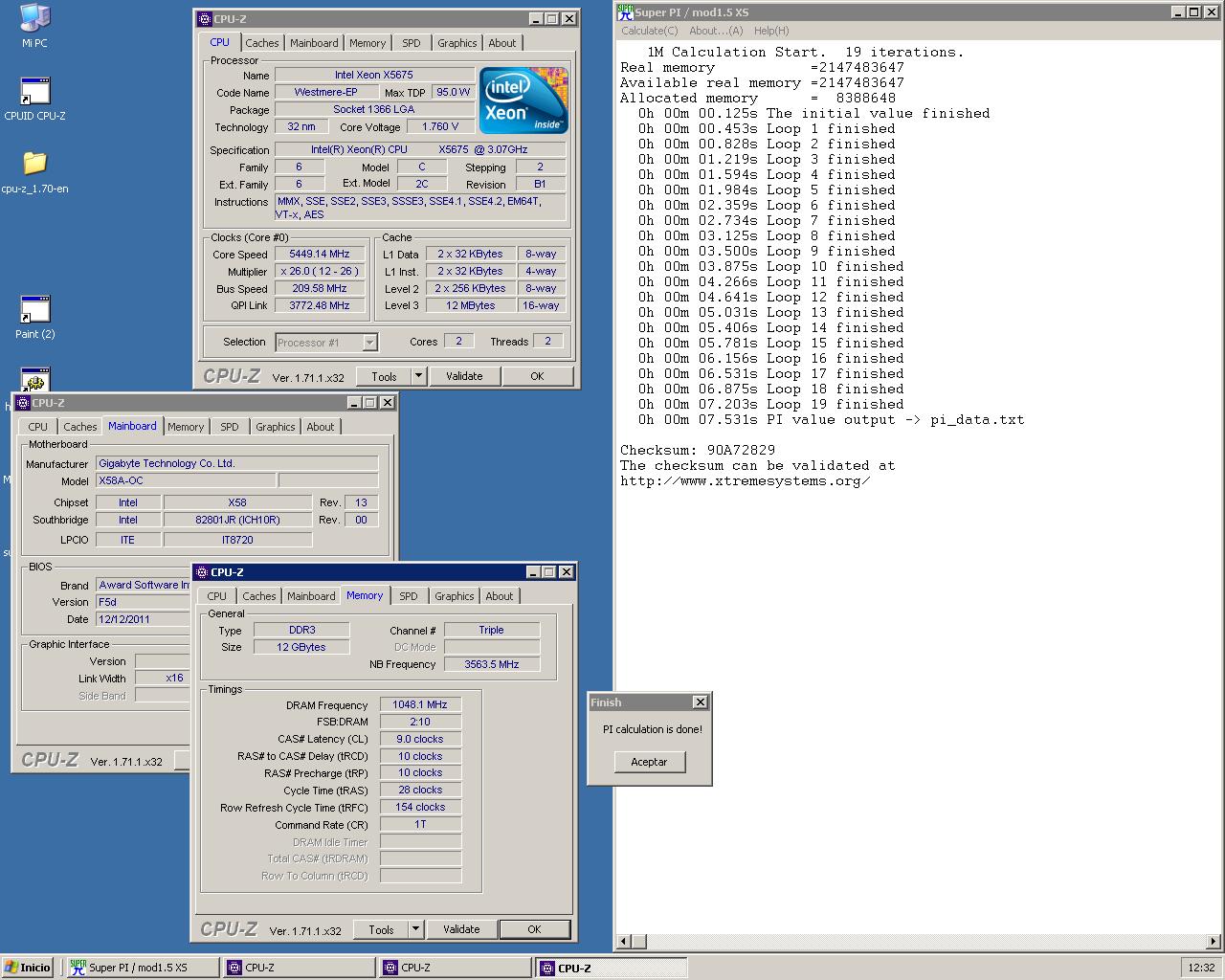Click Aceptar in the Finish dialog
Image resolution: width=1225 pixels, height=980 pixels.
pyautogui.click(x=649, y=762)
